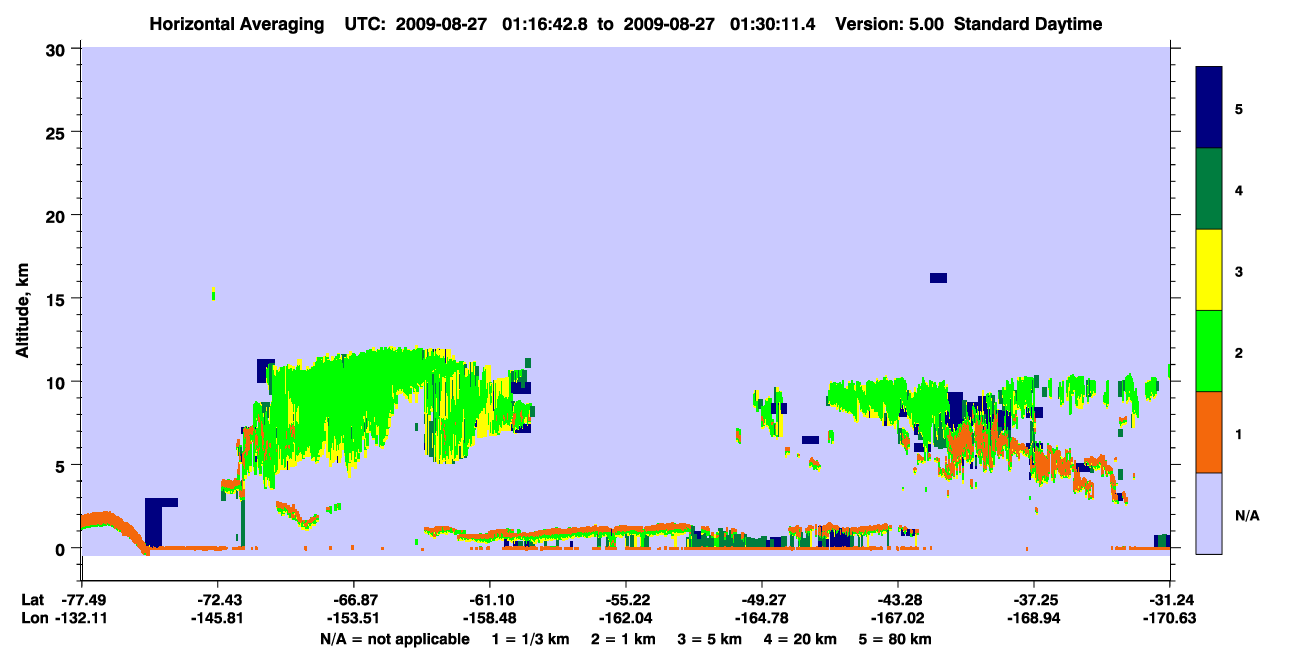Click the '2 = 1 km' legend text
The image size is (1300, 667).
(623, 638)
